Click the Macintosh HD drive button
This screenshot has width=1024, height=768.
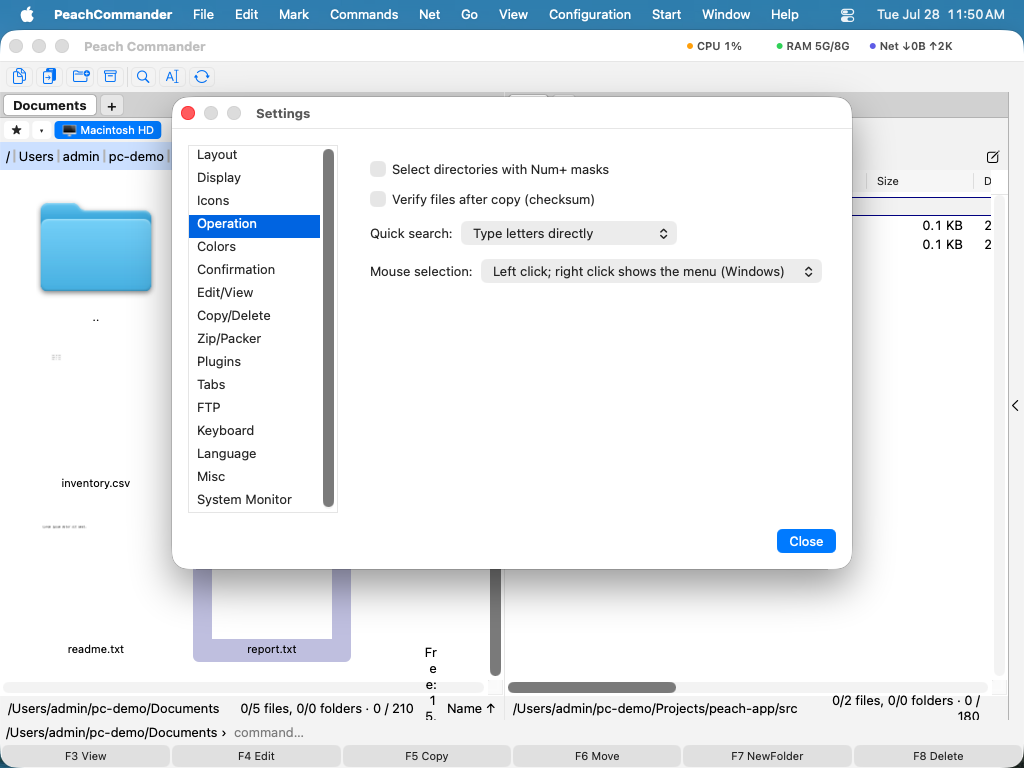(x=108, y=130)
